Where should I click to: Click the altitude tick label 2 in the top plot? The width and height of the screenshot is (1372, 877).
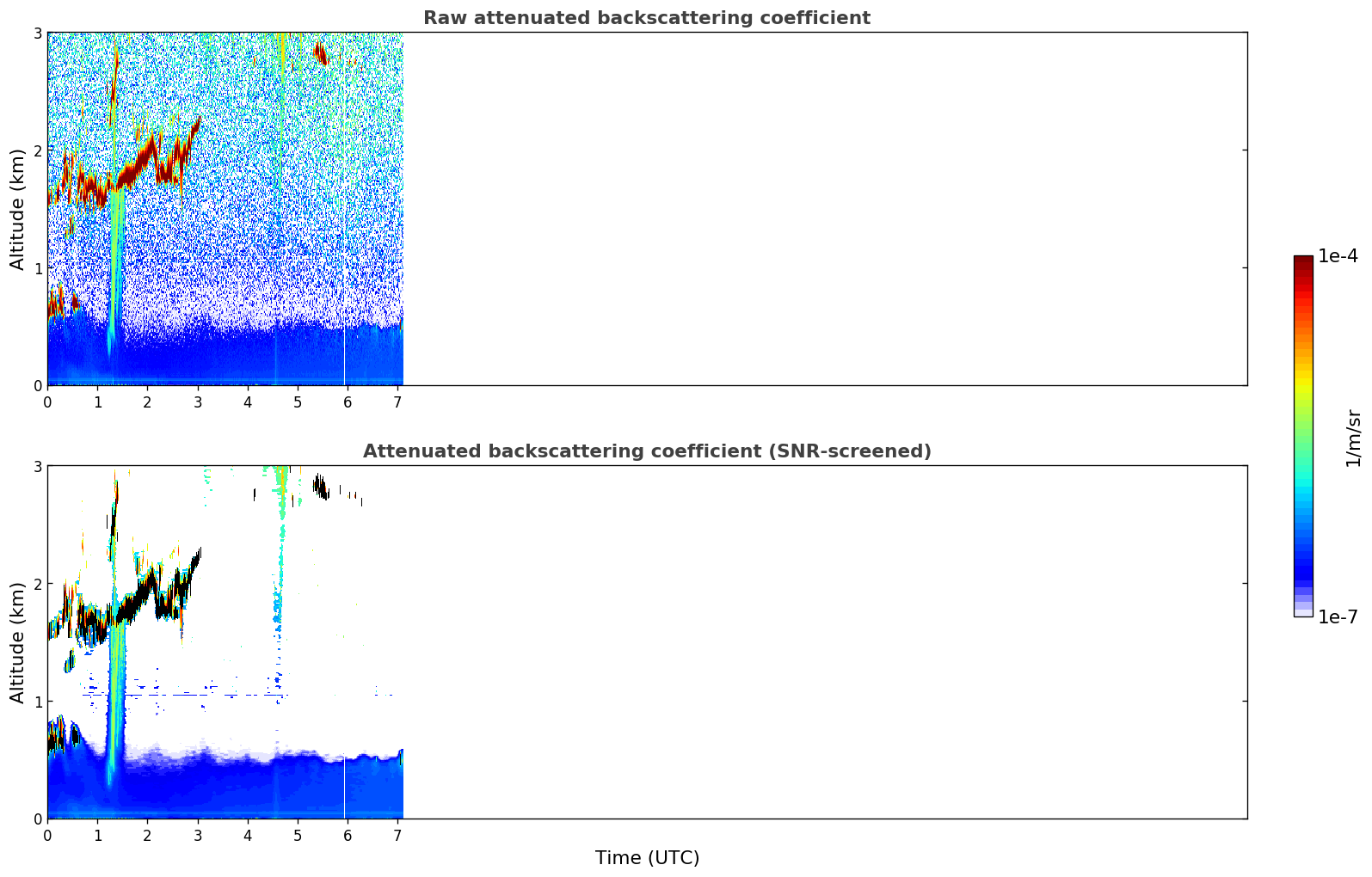point(36,150)
